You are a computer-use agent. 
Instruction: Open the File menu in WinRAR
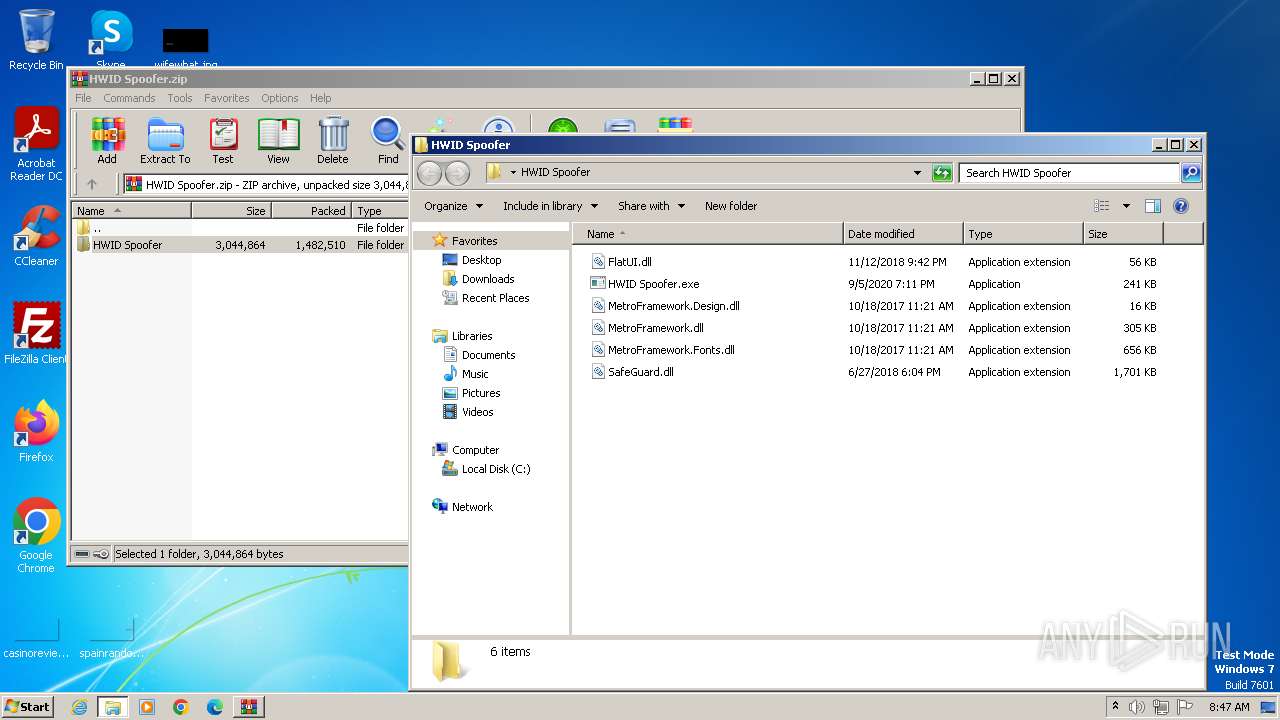[83, 98]
